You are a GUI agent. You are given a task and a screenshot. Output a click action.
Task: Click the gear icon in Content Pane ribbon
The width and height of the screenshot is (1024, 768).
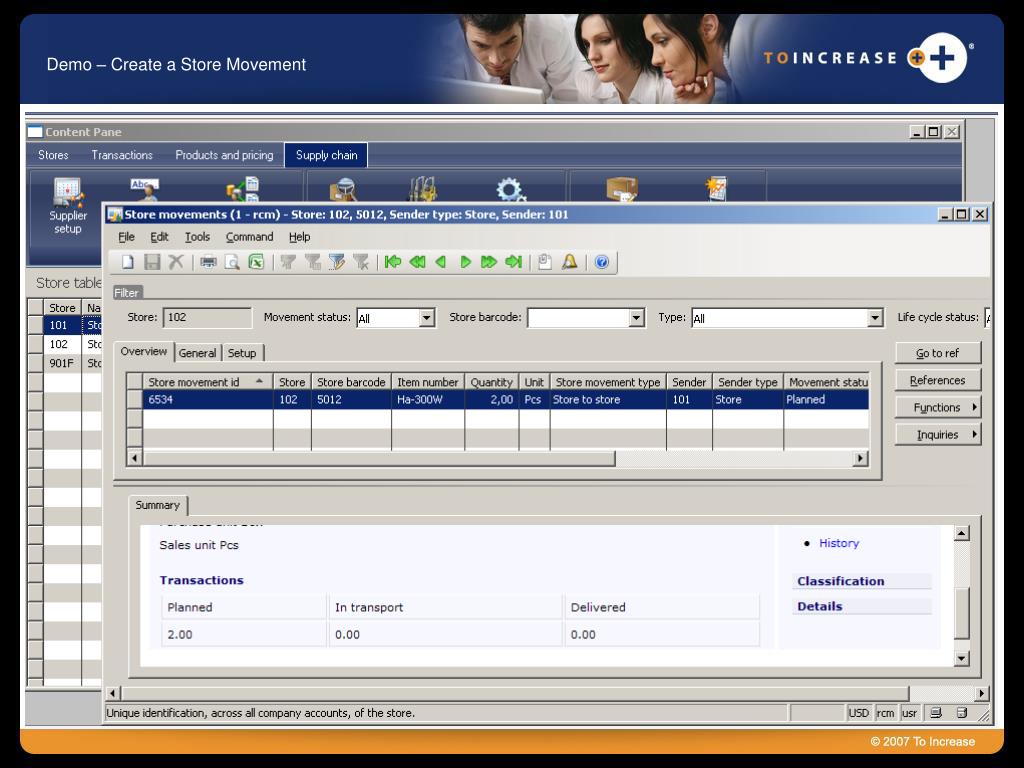click(x=511, y=189)
